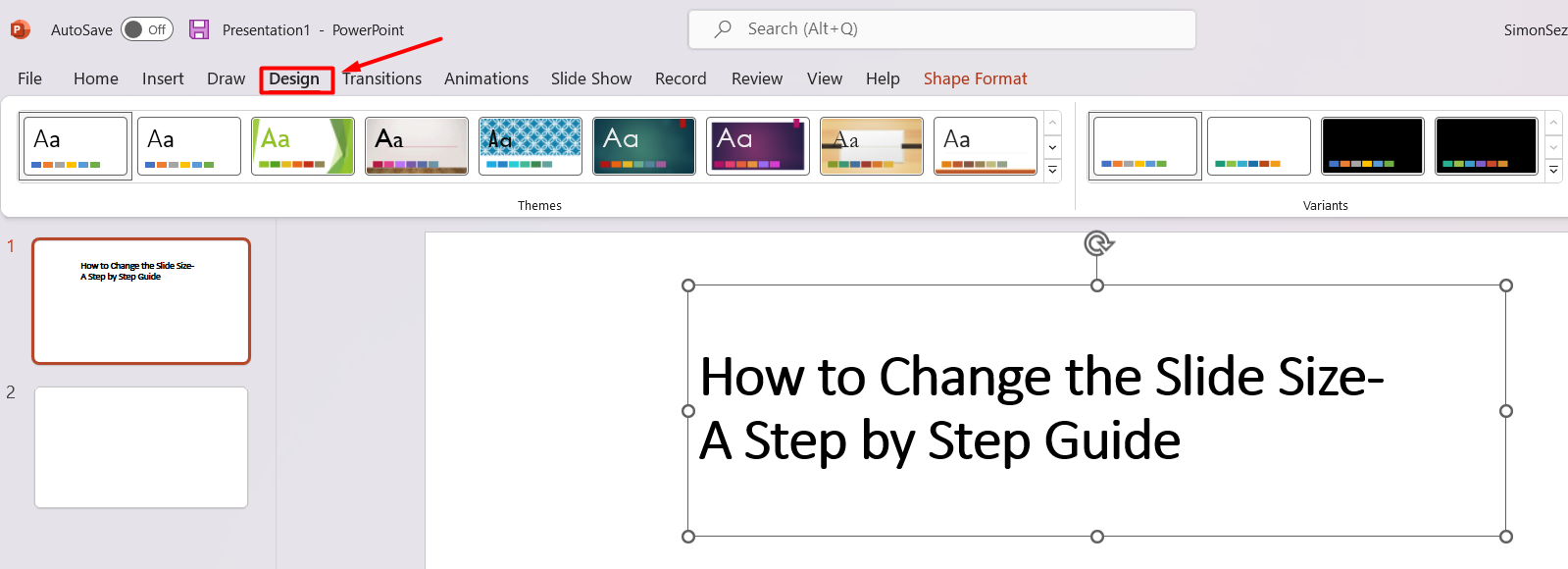Apply the Retrospect theme with orange underline
The width and height of the screenshot is (1568, 569).
point(986,146)
